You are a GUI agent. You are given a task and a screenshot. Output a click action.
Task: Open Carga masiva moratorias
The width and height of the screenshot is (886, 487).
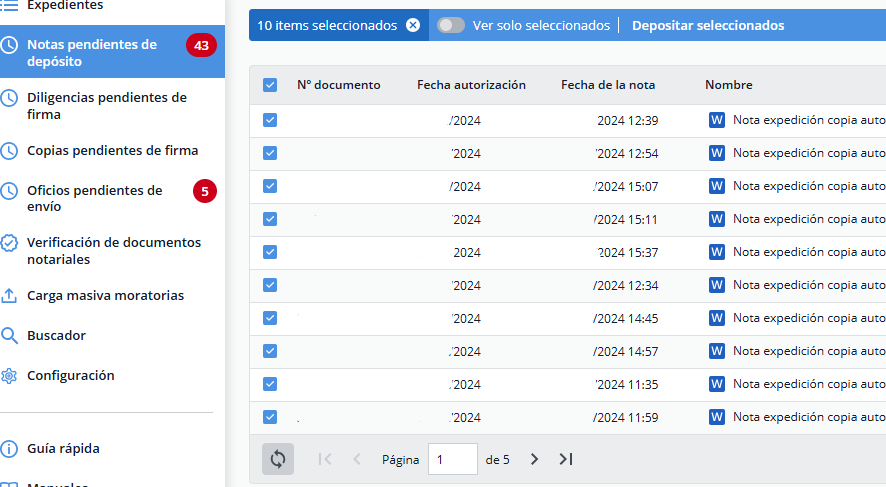105,296
